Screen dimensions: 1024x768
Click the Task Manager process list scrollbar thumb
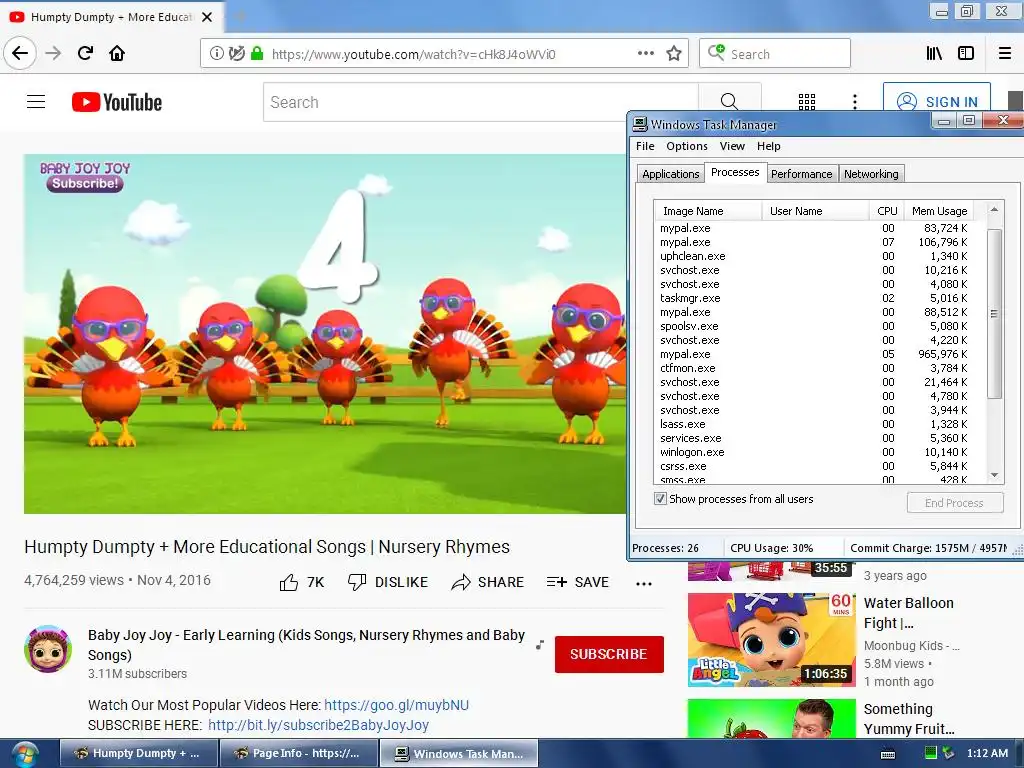click(x=994, y=313)
